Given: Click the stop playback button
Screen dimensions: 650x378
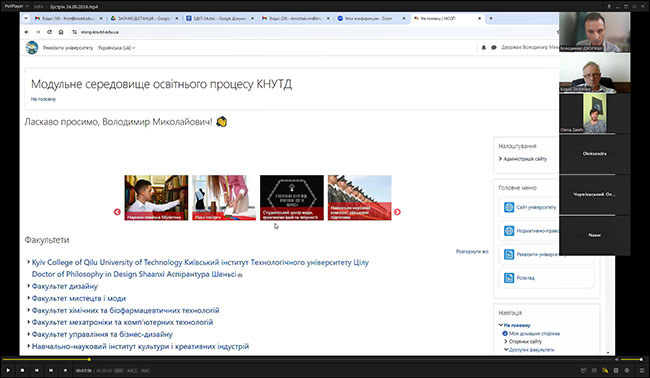Looking at the screenshot, I should [22, 370].
